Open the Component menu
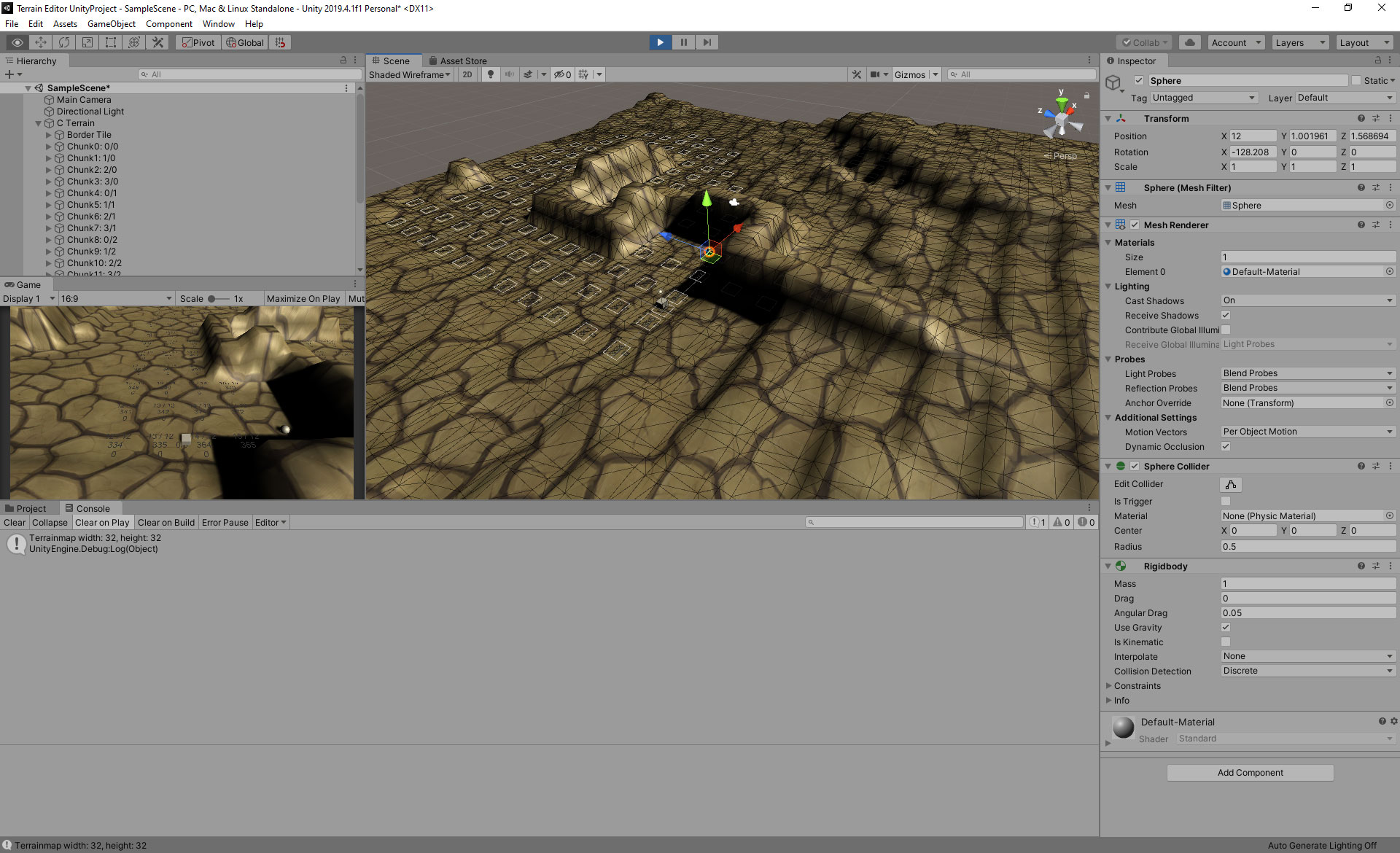1400x853 pixels. click(x=169, y=24)
